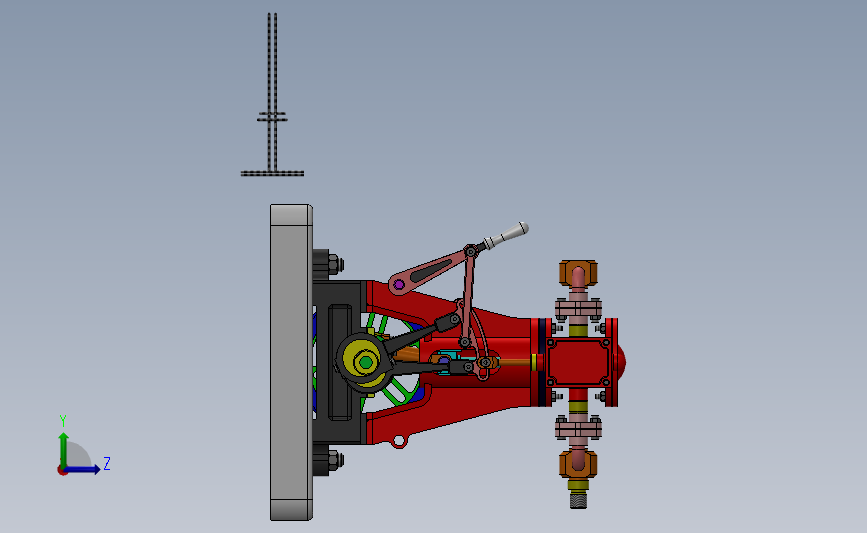Select the green hex nut at the crank center
This screenshot has width=867, height=533.
[x=365, y=363]
